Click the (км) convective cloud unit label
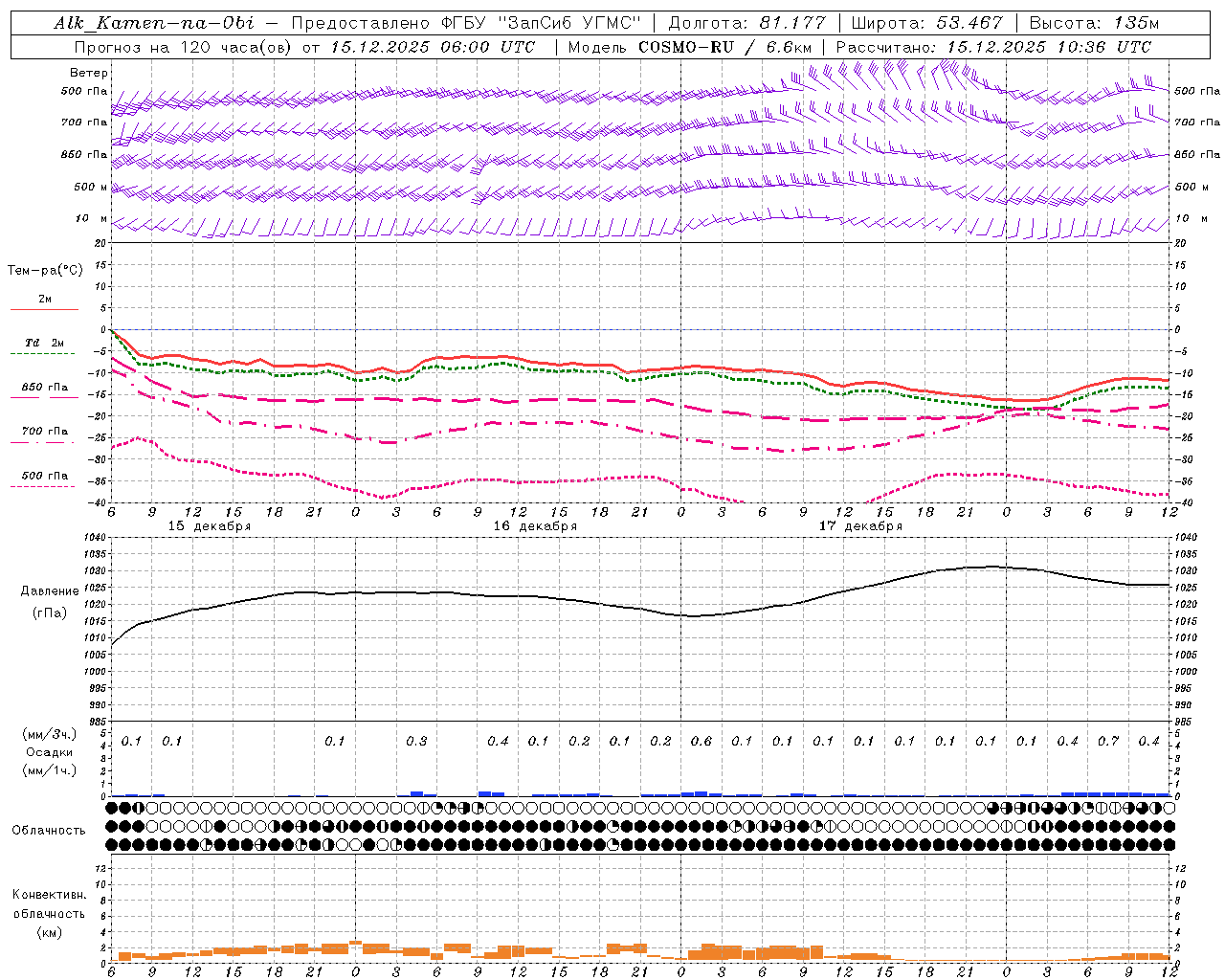1225x980 pixels. [49, 932]
